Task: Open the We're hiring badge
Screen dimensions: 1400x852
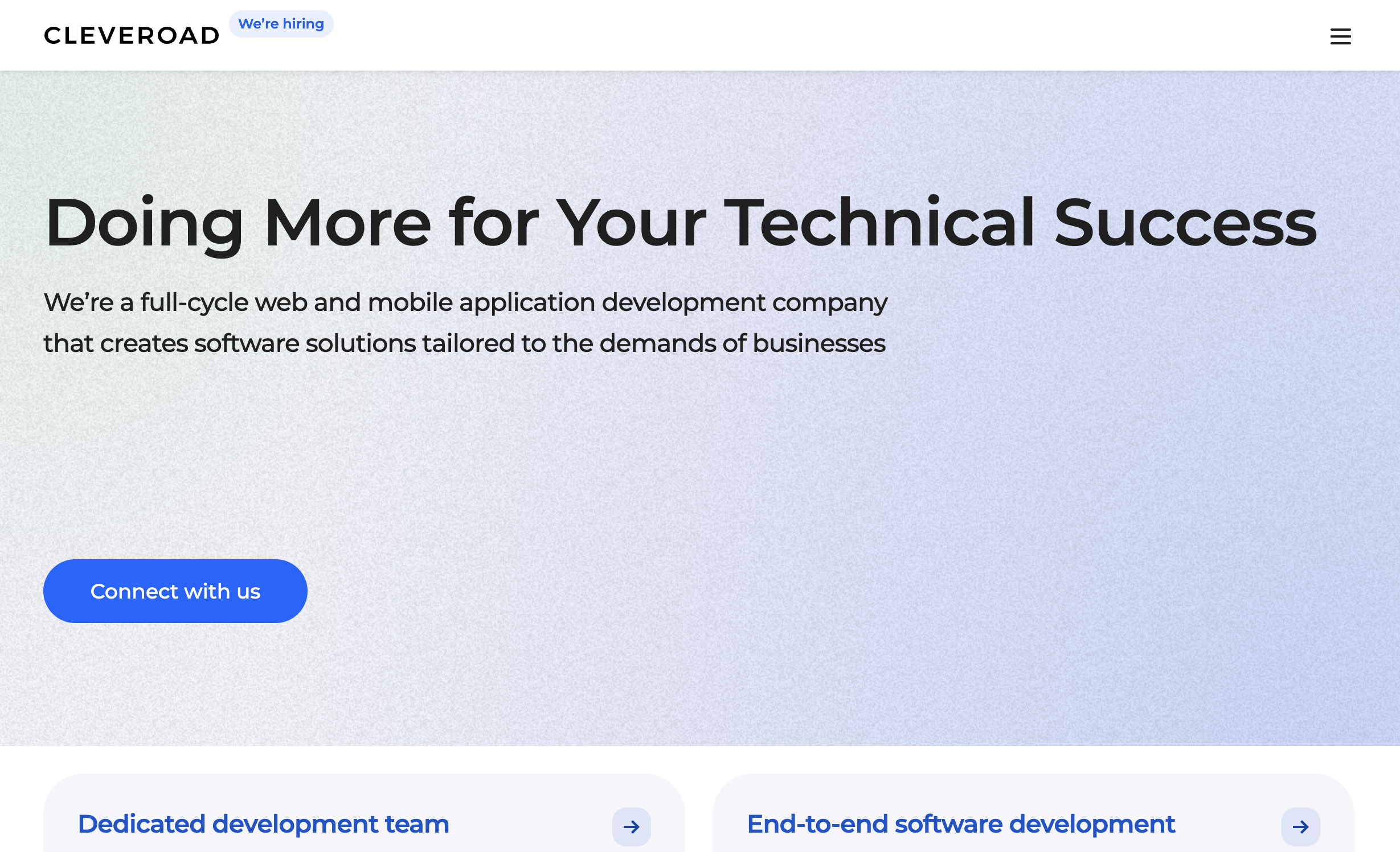Action: coord(281,24)
